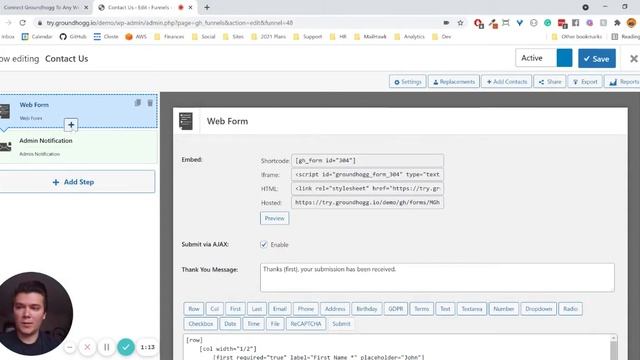Open a new browser tab

pyautogui.click(x=207, y=7)
